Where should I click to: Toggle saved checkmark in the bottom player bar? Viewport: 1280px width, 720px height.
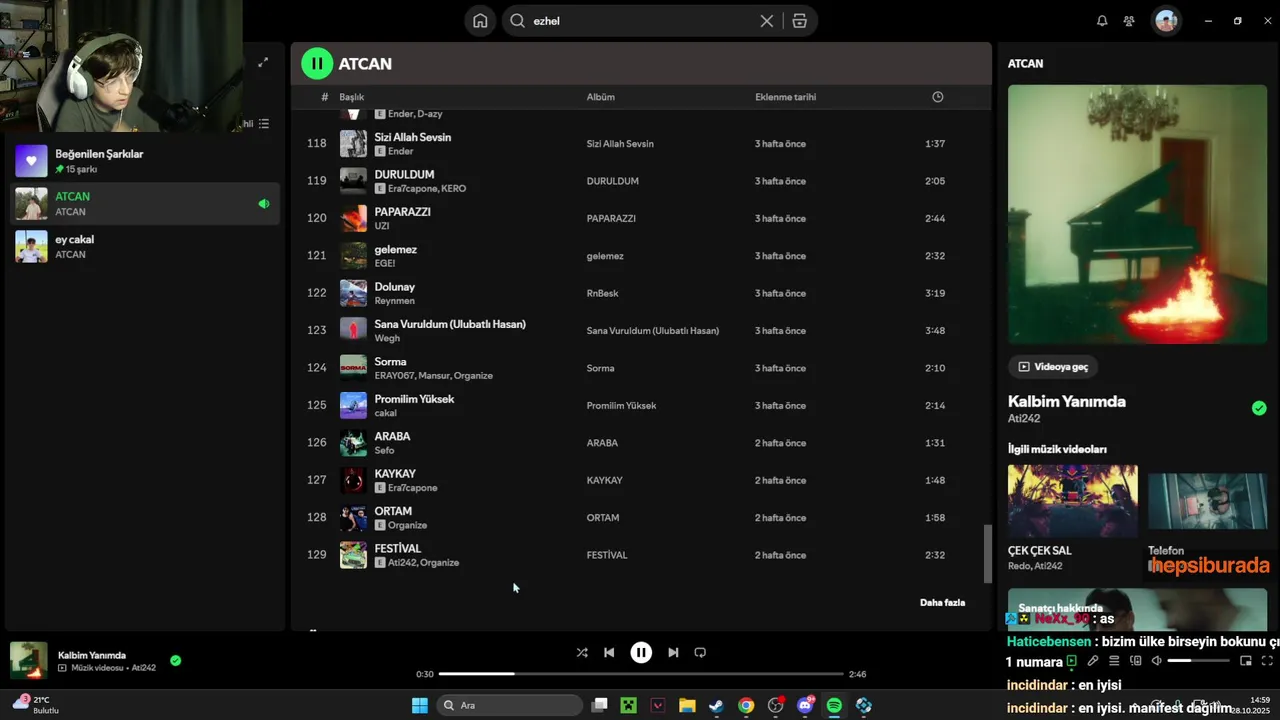click(176, 661)
